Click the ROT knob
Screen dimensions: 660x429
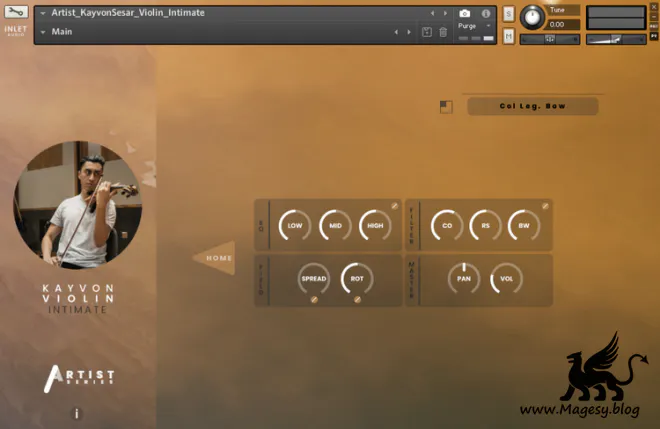pos(357,278)
